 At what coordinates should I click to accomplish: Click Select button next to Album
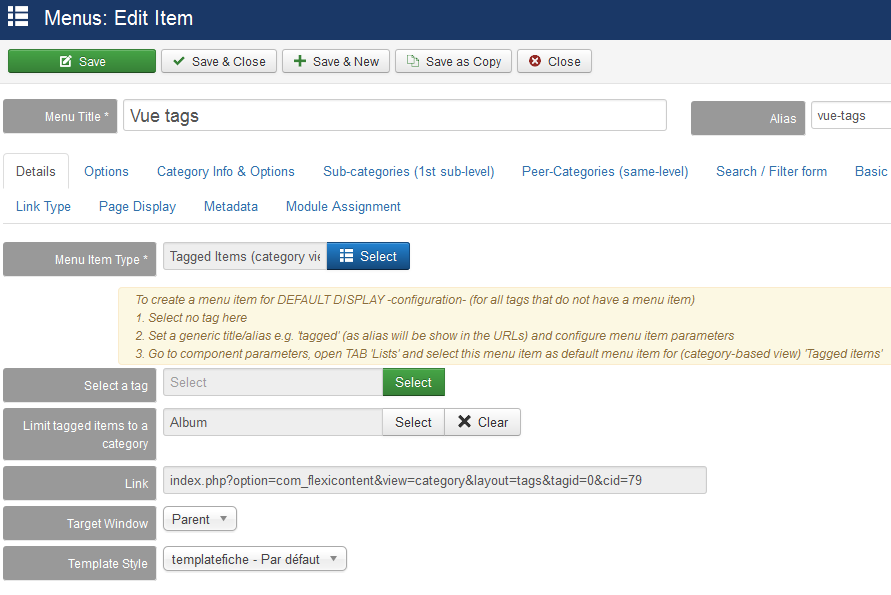[x=414, y=422]
